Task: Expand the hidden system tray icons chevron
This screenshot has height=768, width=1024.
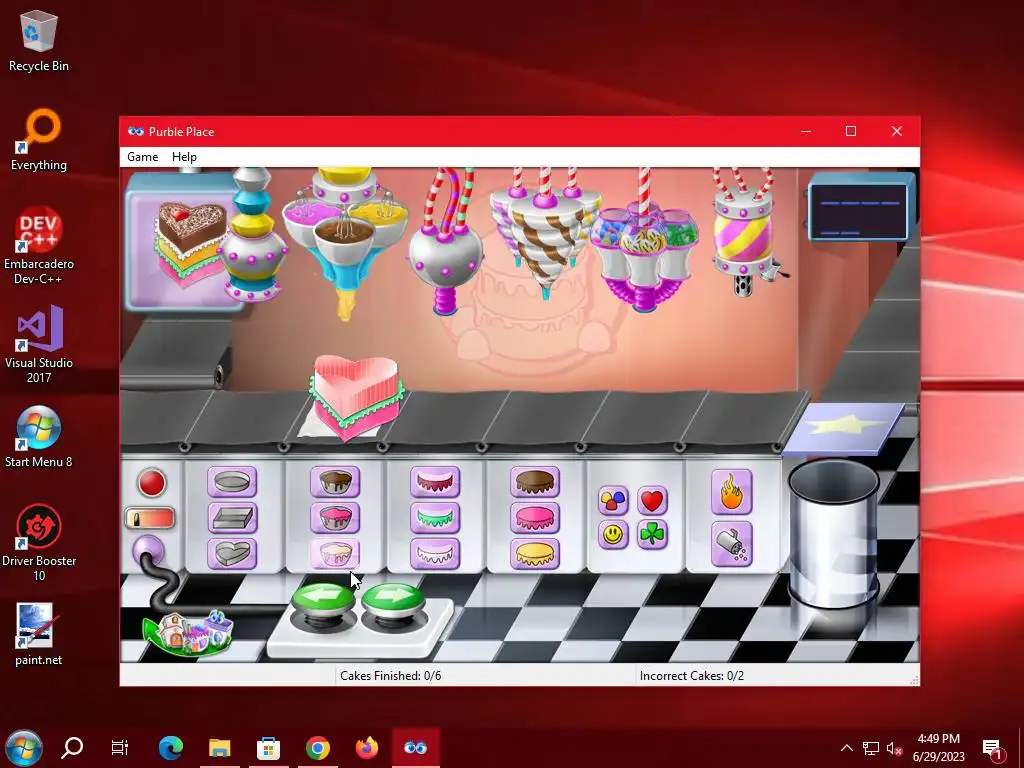Action: pyautogui.click(x=846, y=748)
